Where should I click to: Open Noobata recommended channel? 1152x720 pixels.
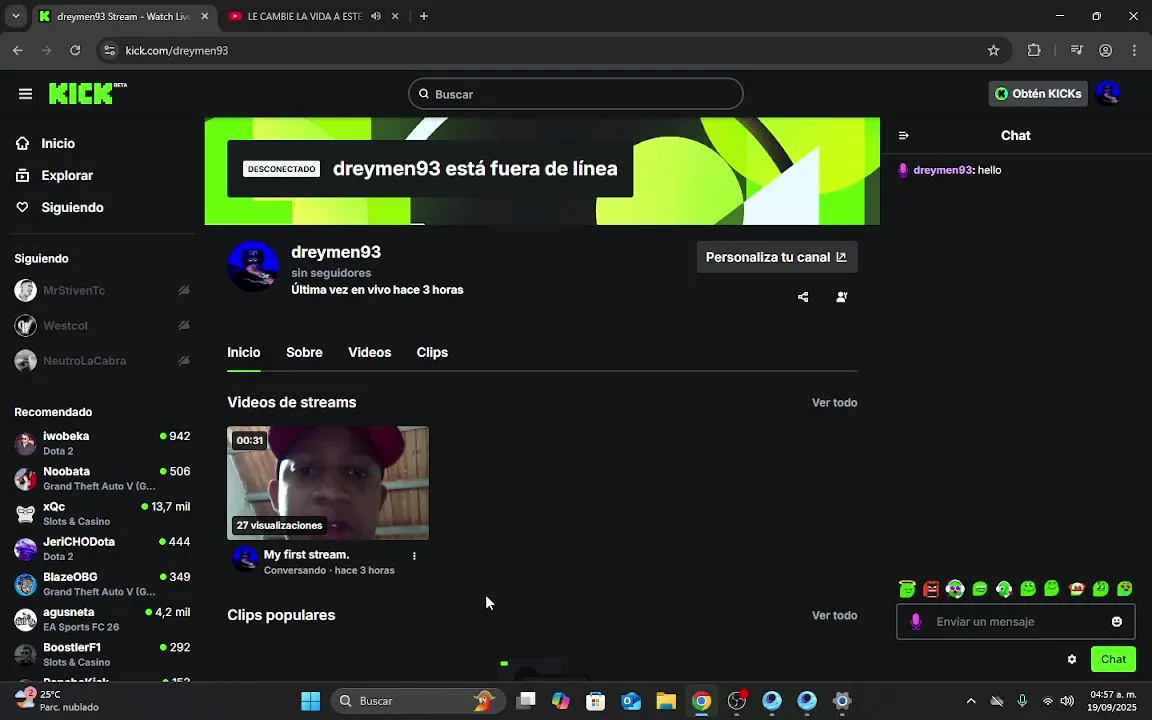click(x=102, y=478)
